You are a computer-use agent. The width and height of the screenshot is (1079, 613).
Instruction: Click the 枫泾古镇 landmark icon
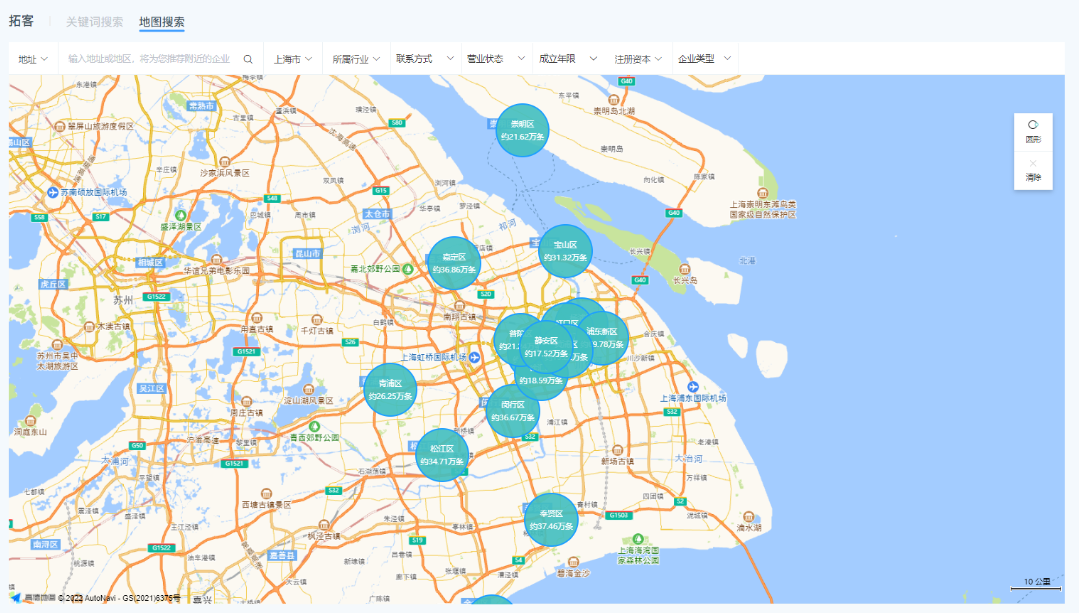coord(322,525)
